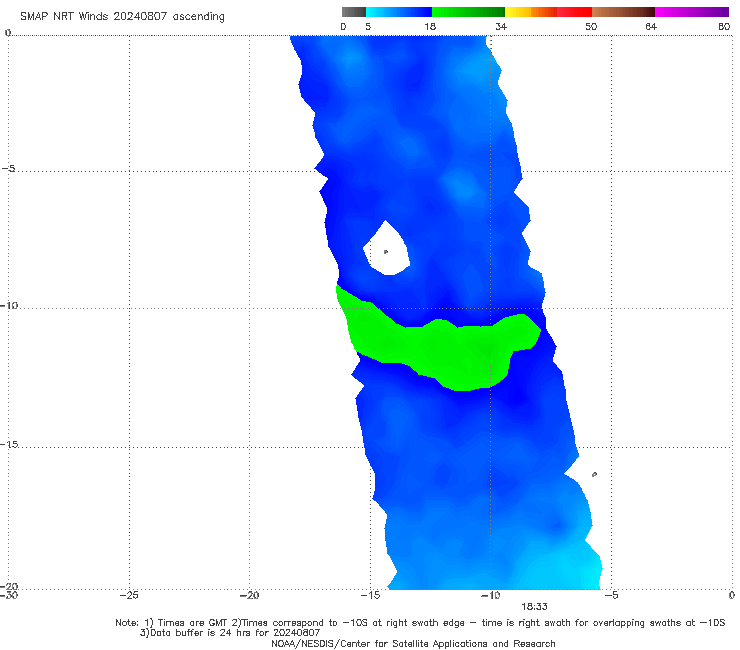740x650 pixels.
Task: Click the latitude axis label "-15"
Action: 9,444
